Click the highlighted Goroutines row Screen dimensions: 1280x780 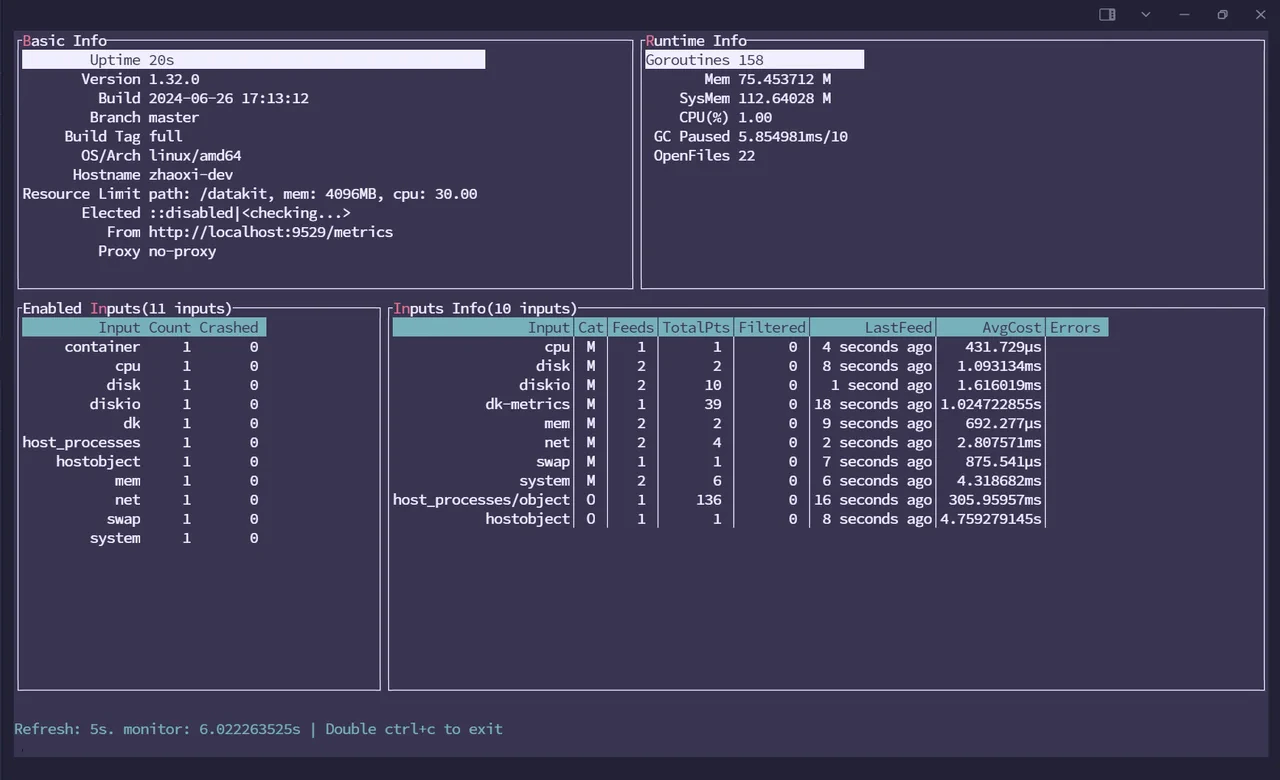click(754, 60)
